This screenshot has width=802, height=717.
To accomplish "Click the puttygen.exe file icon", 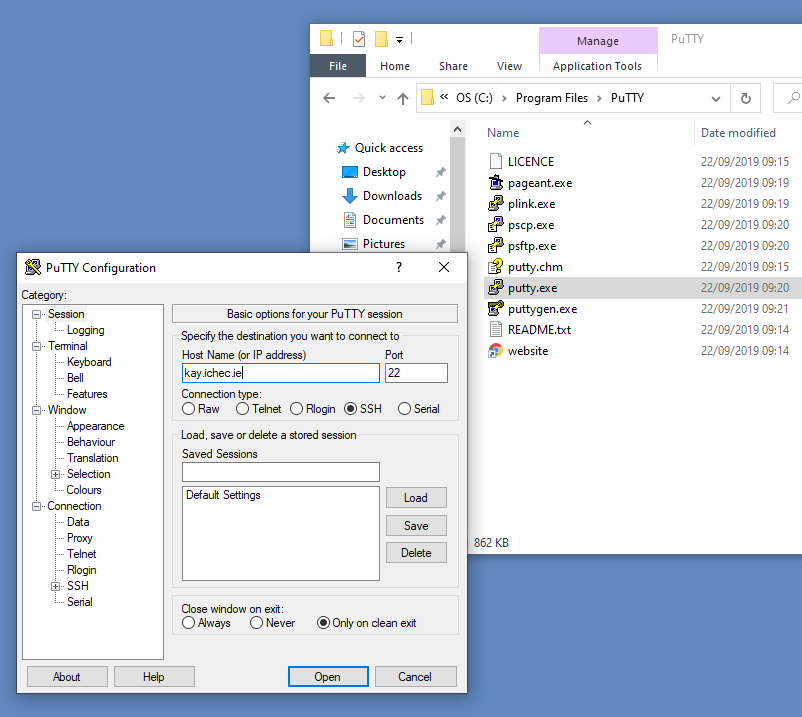I will (x=495, y=308).
